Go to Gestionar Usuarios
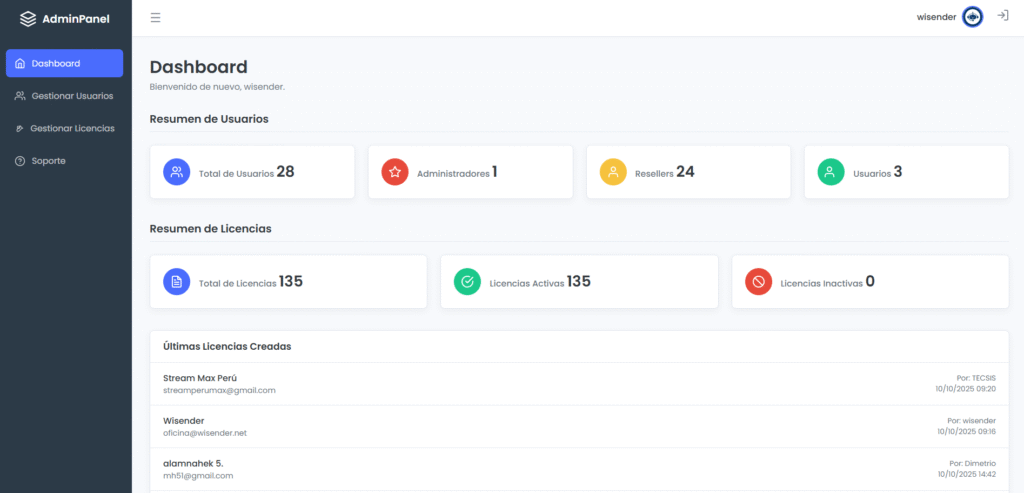 65,96
